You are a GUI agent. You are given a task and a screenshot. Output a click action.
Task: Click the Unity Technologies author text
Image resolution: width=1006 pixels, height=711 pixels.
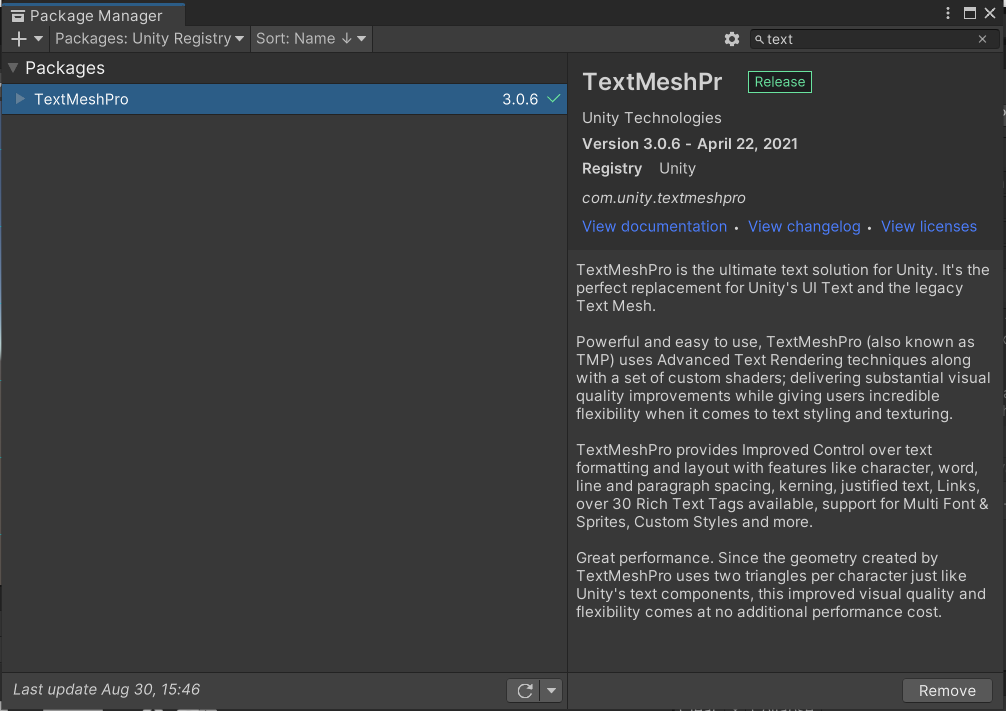[651, 118]
